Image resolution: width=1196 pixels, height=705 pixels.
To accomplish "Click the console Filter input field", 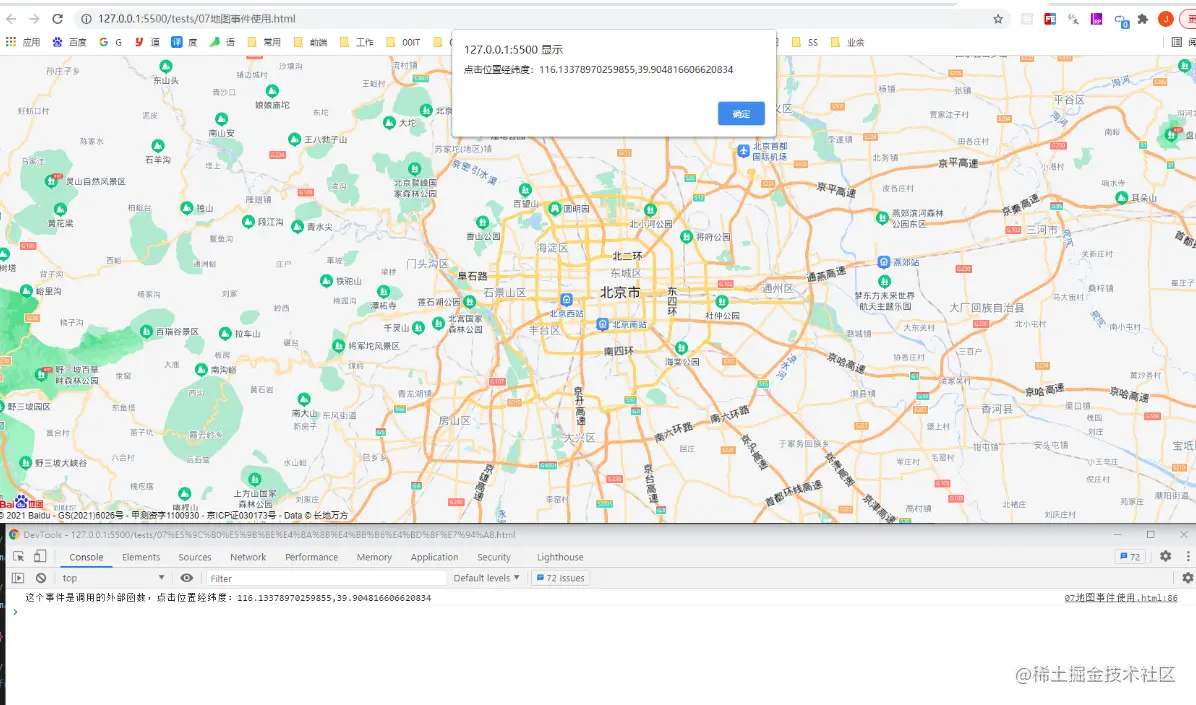I will (x=326, y=578).
